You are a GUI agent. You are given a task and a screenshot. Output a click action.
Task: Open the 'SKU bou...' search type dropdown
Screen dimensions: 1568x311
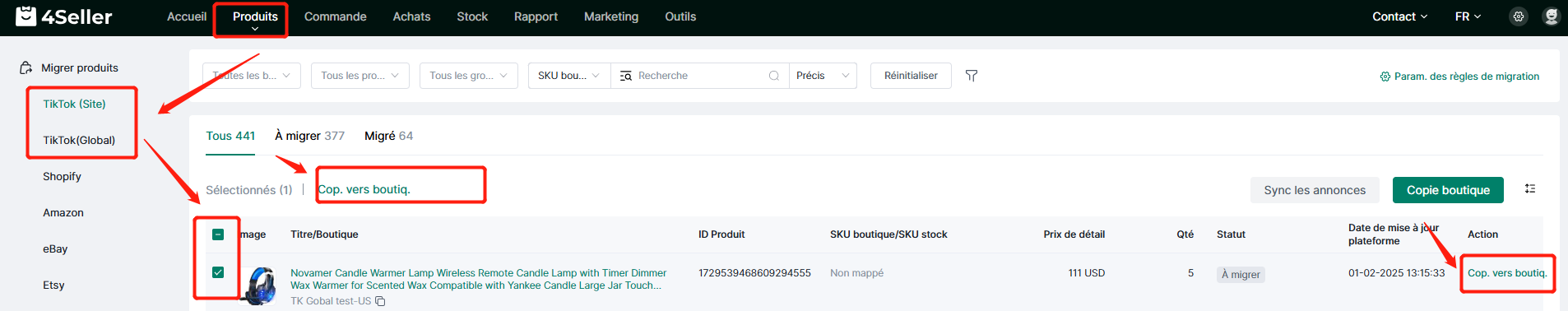pos(569,76)
